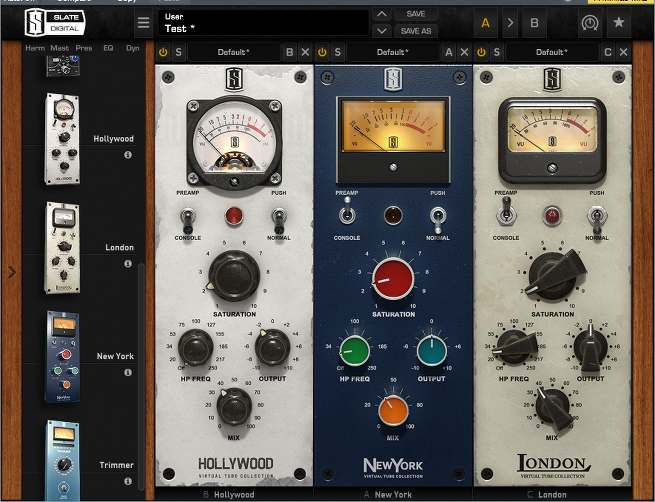Remove the Hollywood module with X

305,52
